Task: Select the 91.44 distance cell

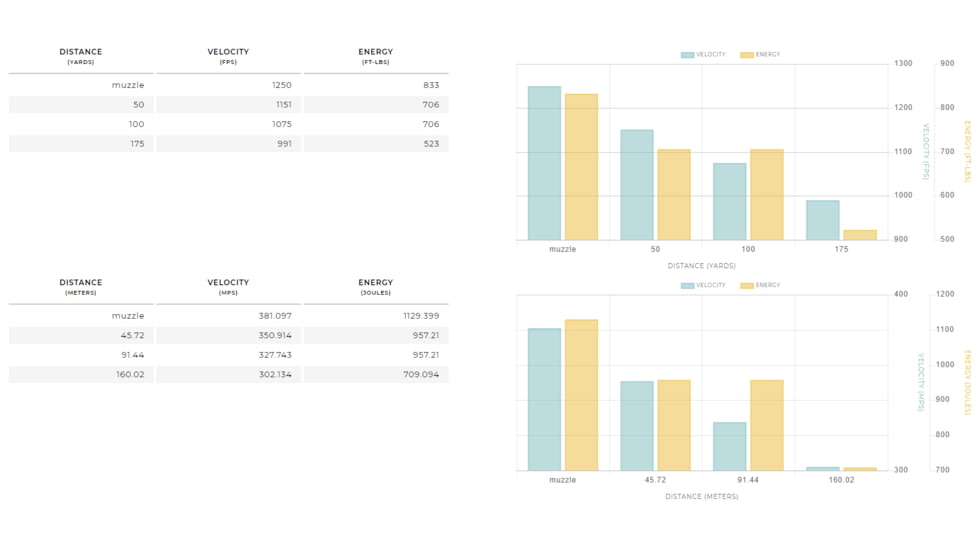Action: pos(81,355)
